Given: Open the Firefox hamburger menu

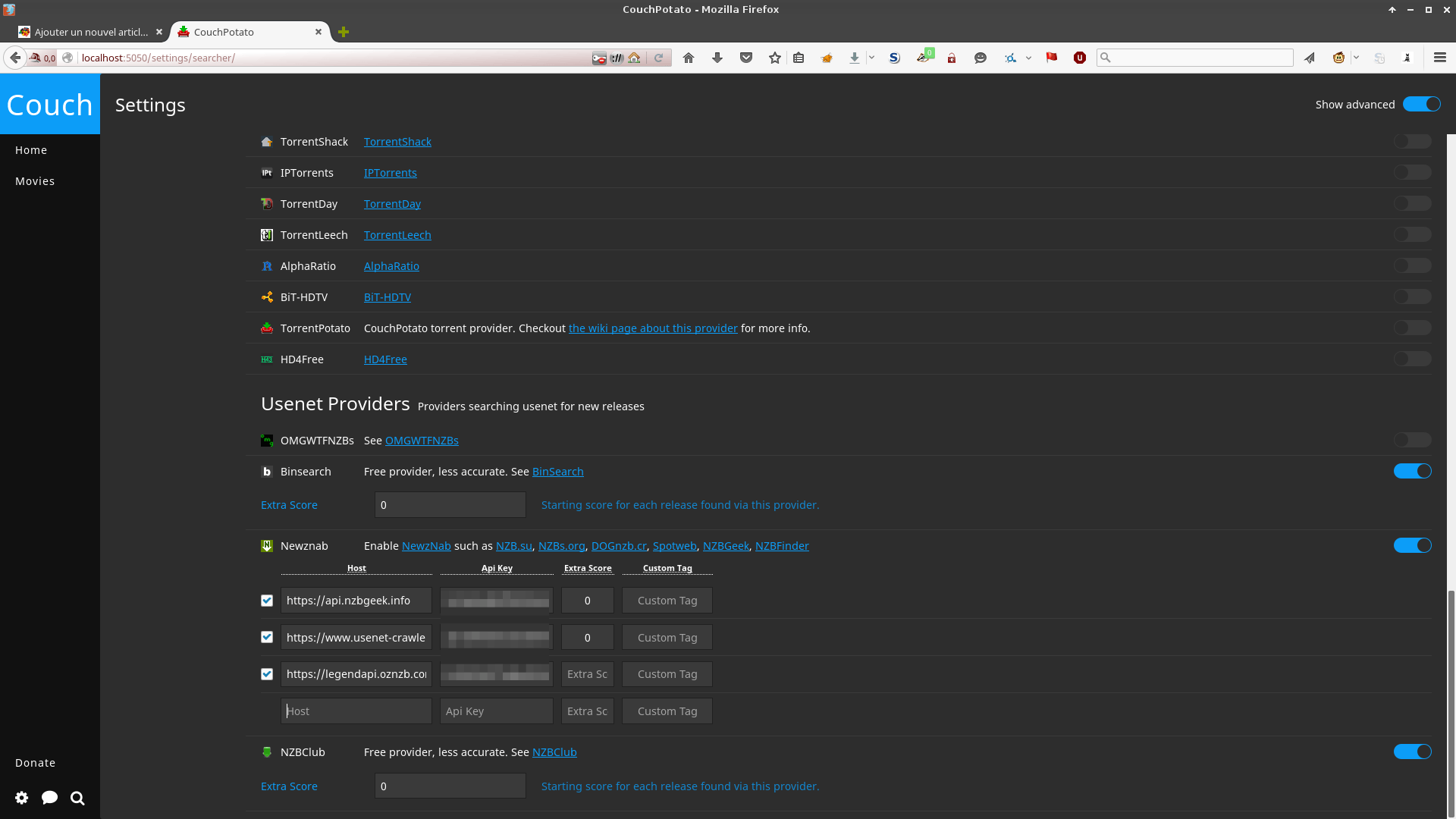Looking at the screenshot, I should (x=1440, y=58).
